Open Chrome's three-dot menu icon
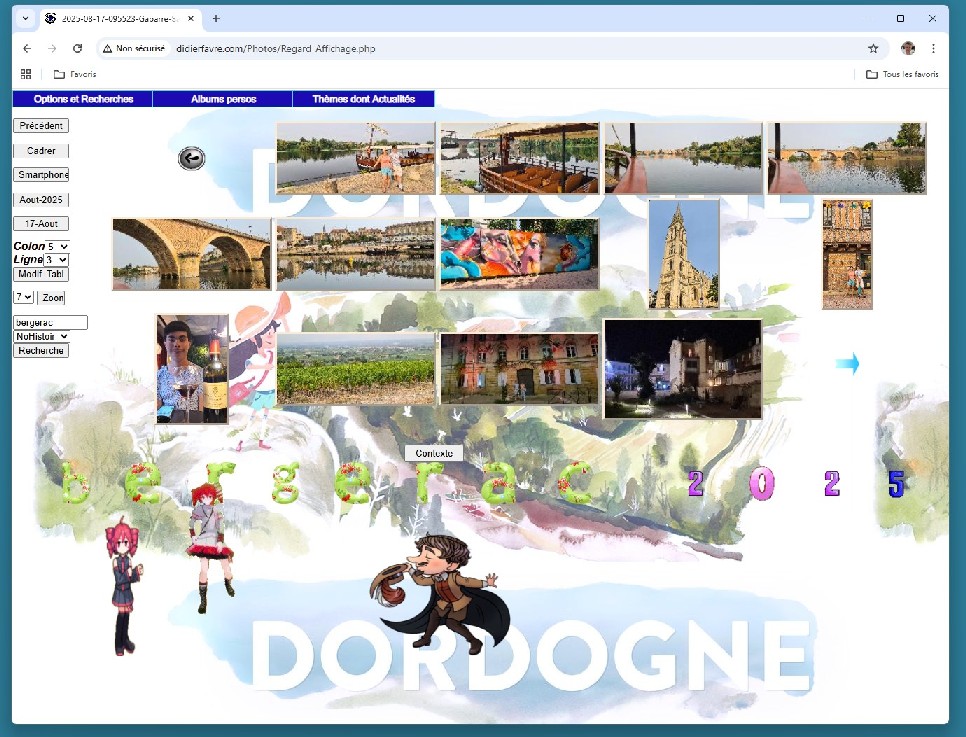966x737 pixels. [x=933, y=47]
